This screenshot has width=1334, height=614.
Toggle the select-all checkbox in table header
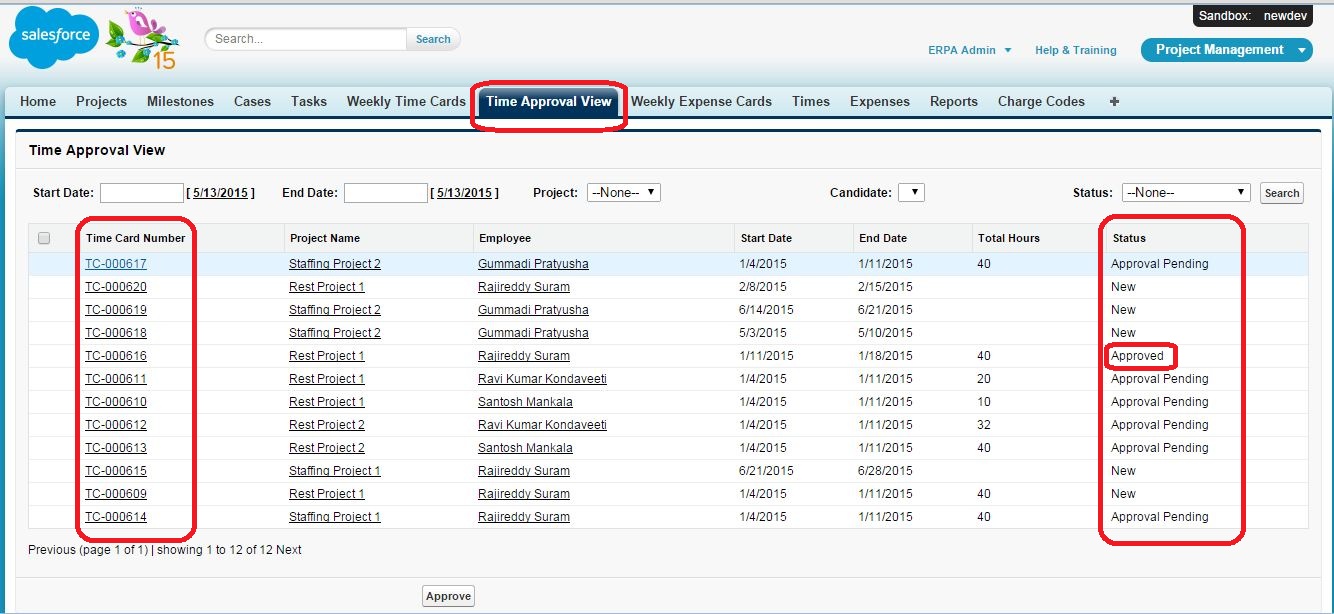[44, 238]
